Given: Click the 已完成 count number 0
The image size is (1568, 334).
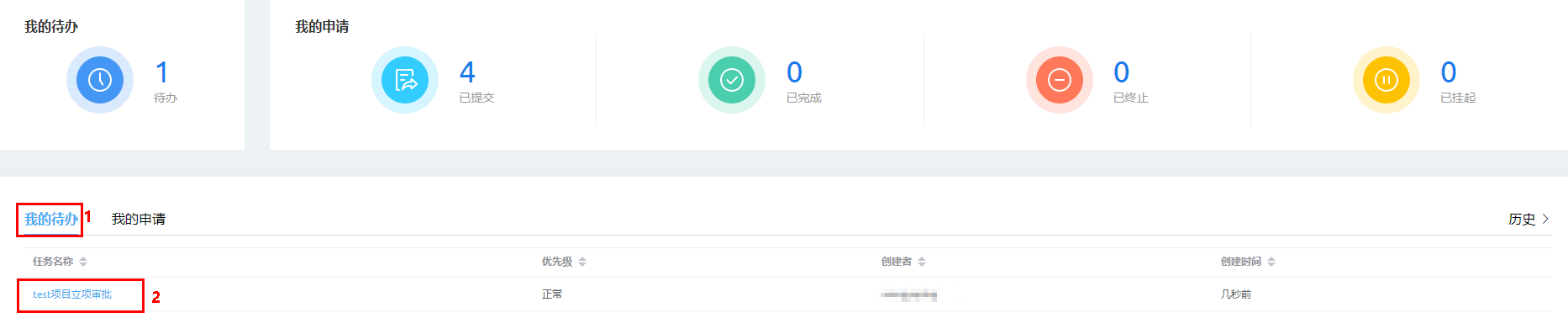Looking at the screenshot, I should (794, 72).
